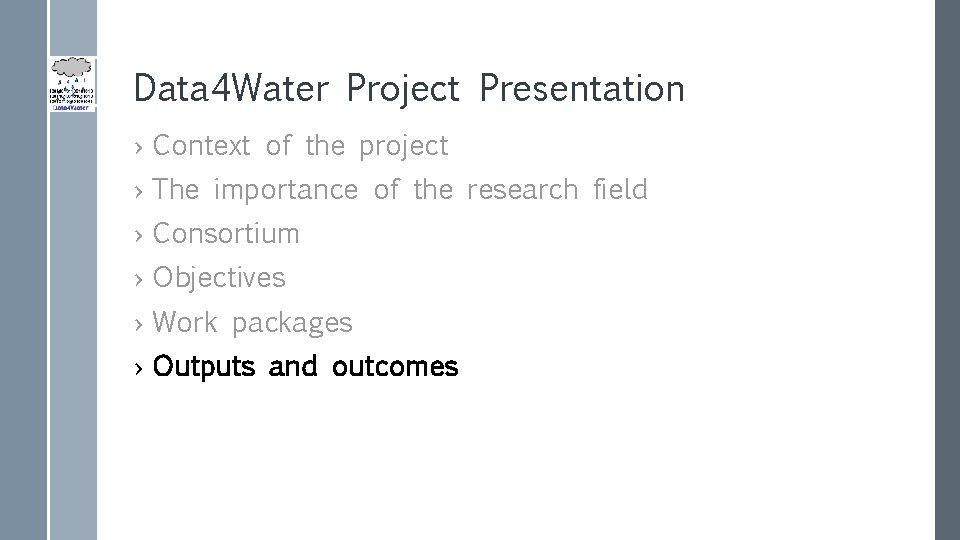Click the chevron bullet before Work packages

click(138, 324)
